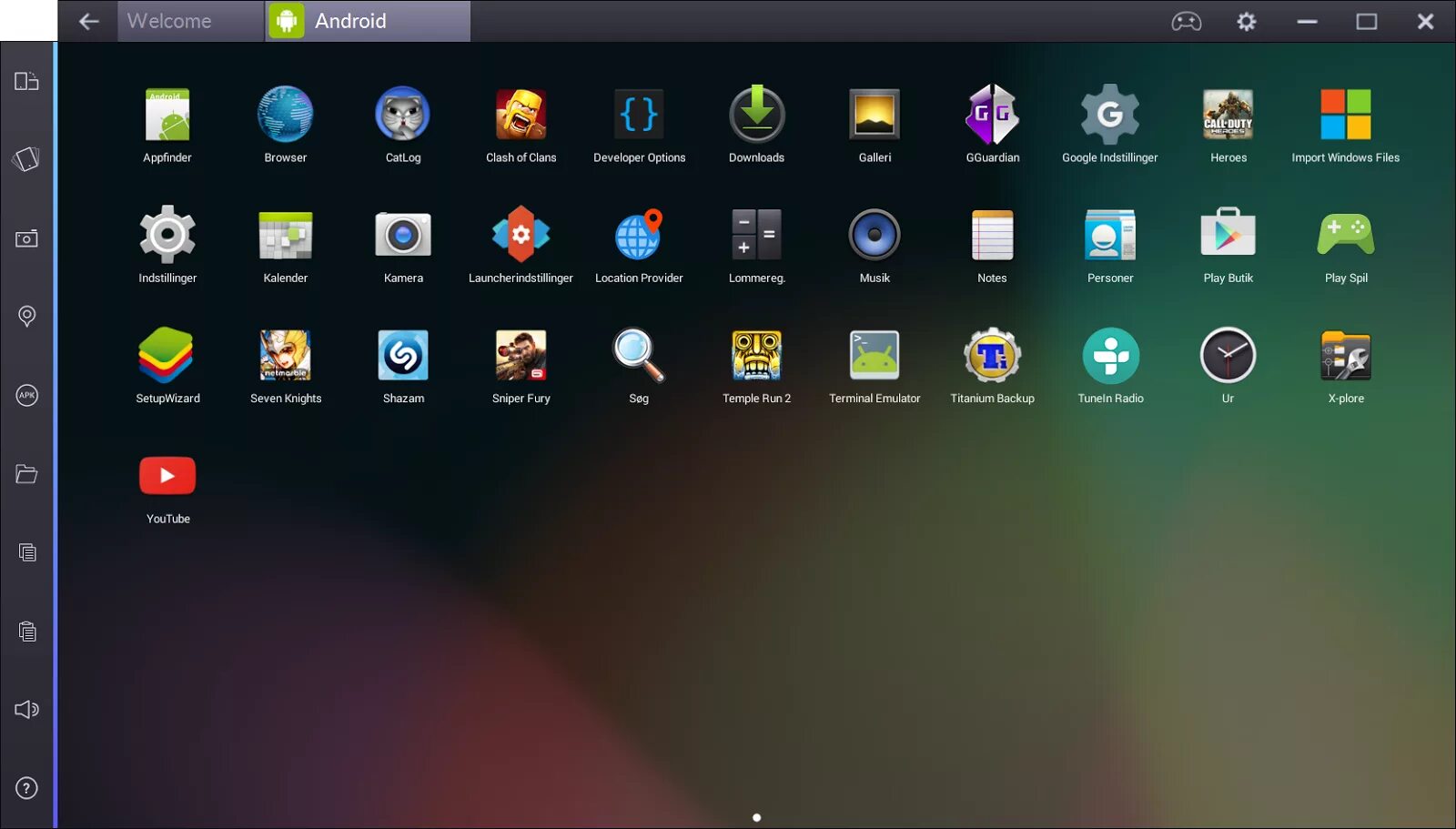Open the Appfinder app
This screenshot has height=829, width=1456.
(x=167, y=115)
